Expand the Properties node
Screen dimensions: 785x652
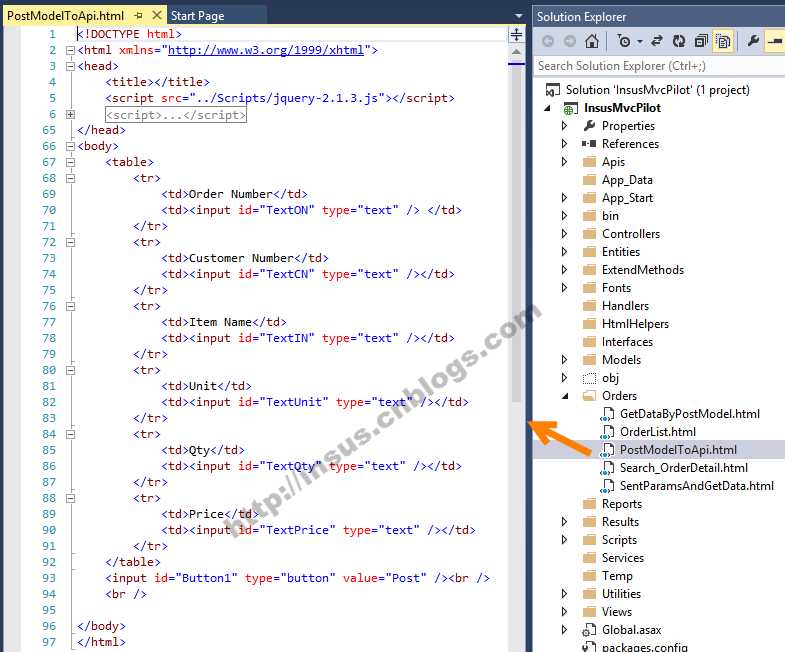(x=565, y=126)
